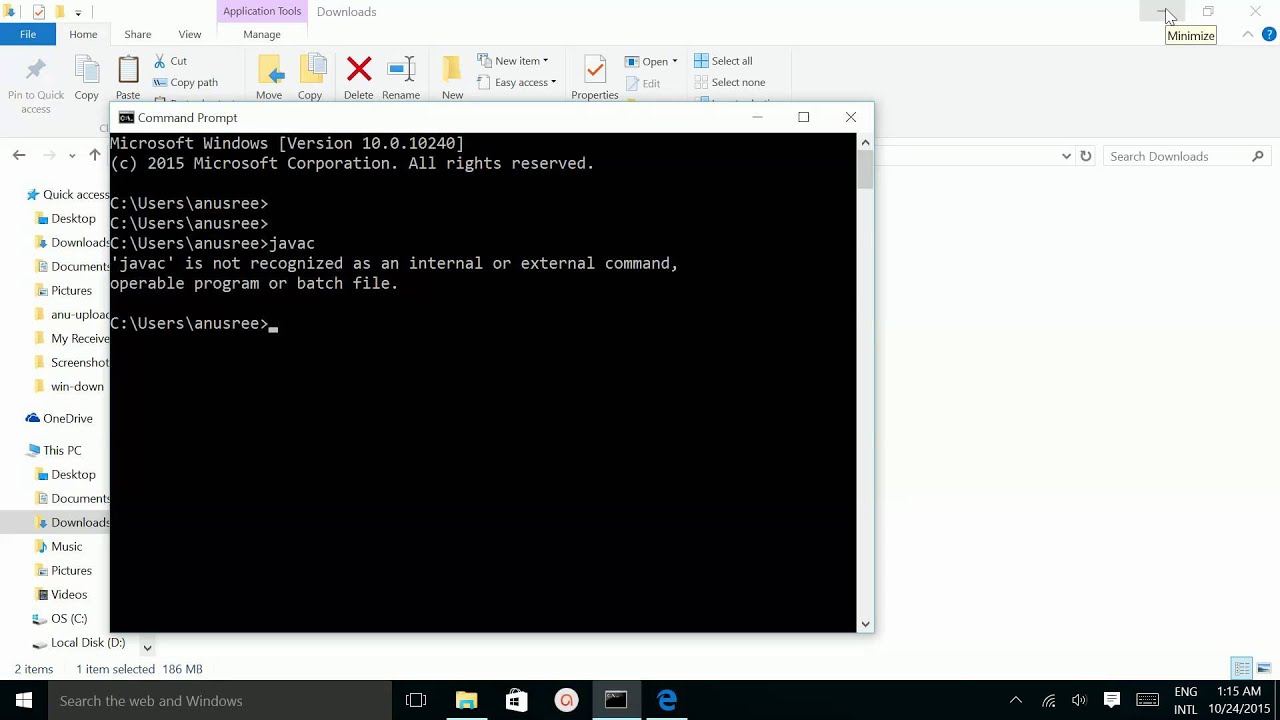
Task: Click Select all in ribbon
Action: pyautogui.click(x=723, y=61)
